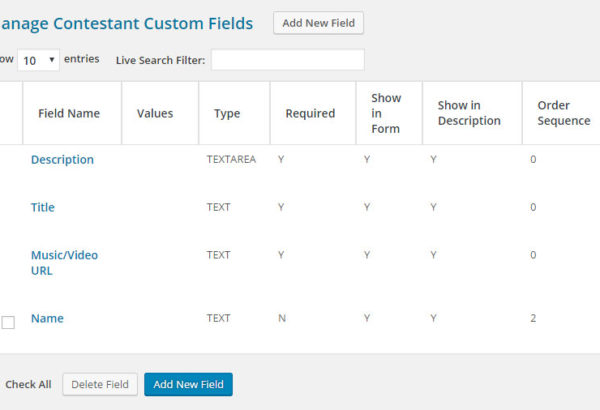Screen dimensions: 600x410
Task: Click the order sequence value 2 for Name
Action: (533, 318)
